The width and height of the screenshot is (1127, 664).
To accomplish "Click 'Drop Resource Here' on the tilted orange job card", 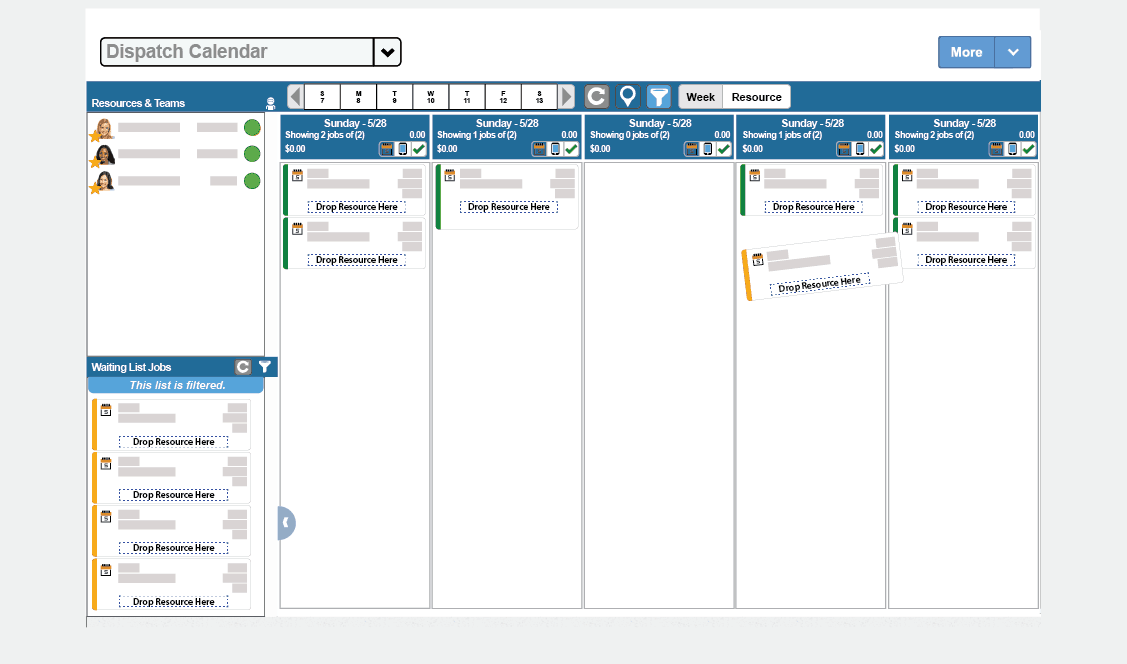I will pos(819,284).
